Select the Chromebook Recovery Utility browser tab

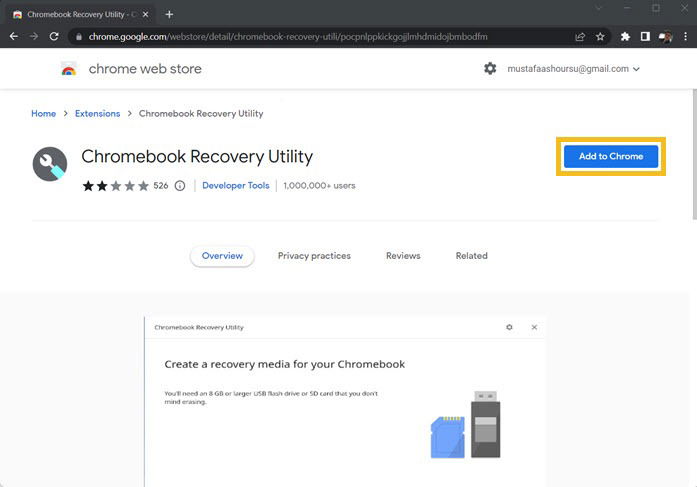pos(81,14)
